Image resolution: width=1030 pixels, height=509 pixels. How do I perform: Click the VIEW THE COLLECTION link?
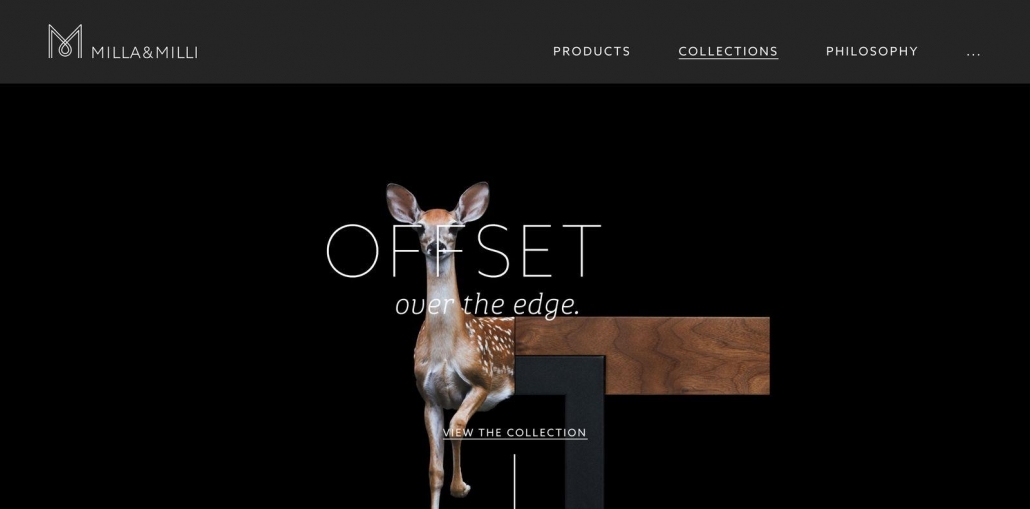click(515, 433)
